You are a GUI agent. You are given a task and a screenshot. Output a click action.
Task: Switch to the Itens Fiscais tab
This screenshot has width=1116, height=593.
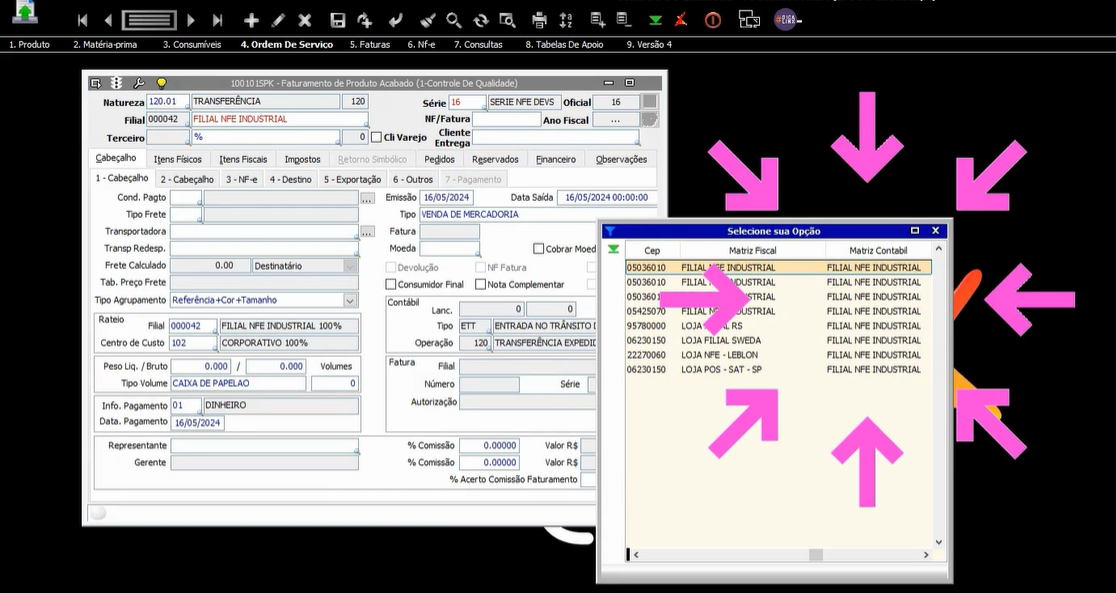tap(243, 159)
